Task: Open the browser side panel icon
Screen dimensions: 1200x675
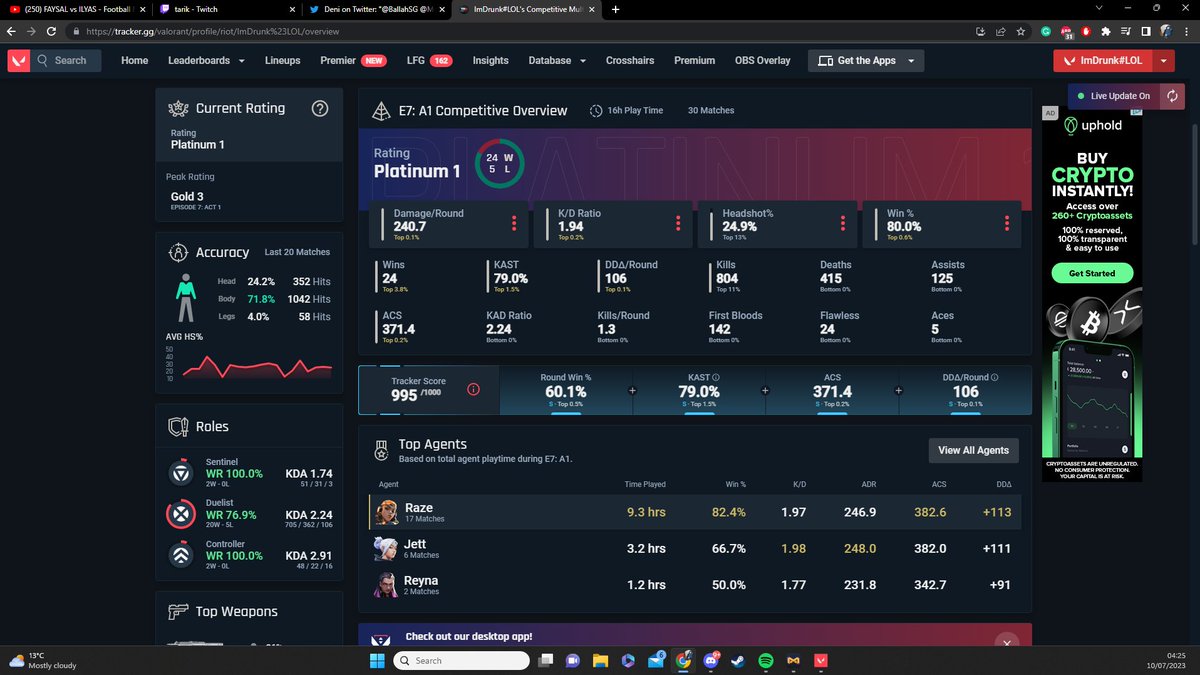Action: tap(1145, 31)
